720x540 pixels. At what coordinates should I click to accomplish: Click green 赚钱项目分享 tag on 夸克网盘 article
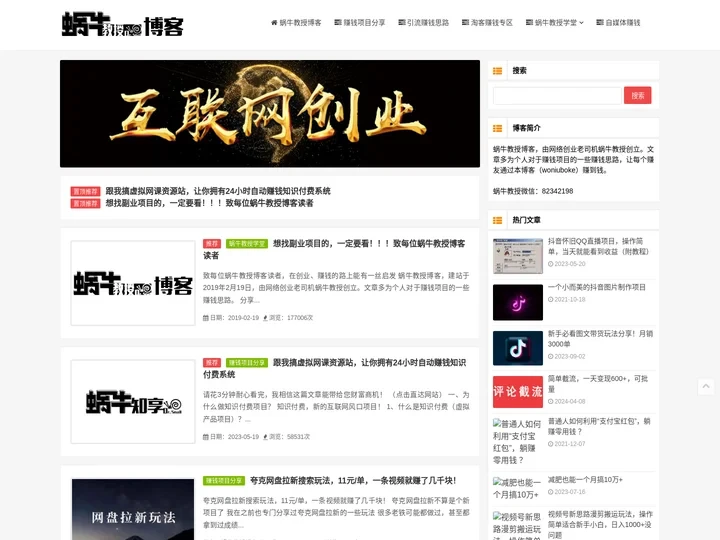224,481
